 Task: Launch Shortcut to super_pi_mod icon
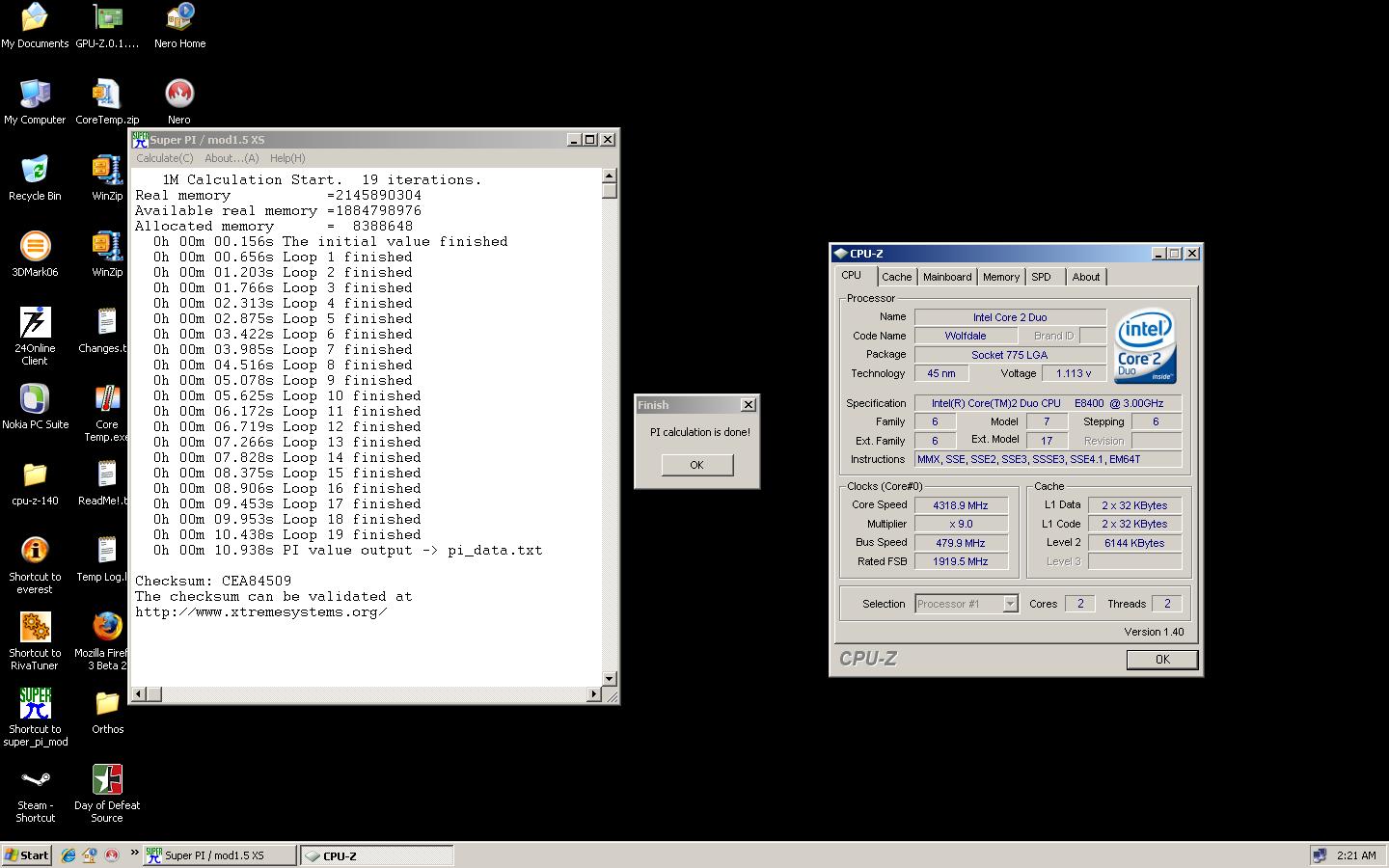pos(35,718)
